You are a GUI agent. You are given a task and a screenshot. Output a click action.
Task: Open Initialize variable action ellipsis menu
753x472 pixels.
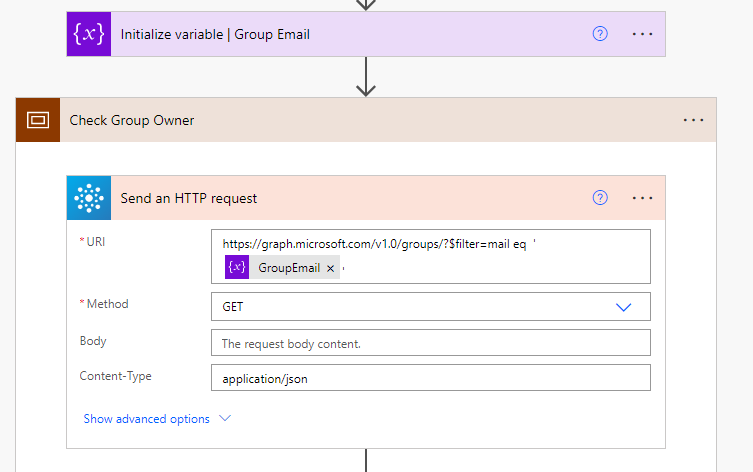(x=642, y=34)
